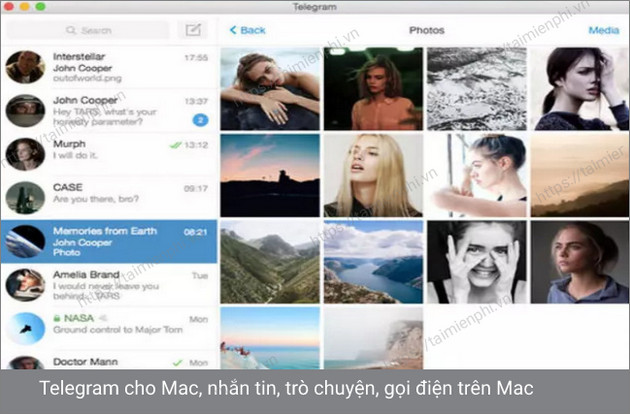
Task: Click John Cooper's helmet avatar
Action: (x=25, y=111)
